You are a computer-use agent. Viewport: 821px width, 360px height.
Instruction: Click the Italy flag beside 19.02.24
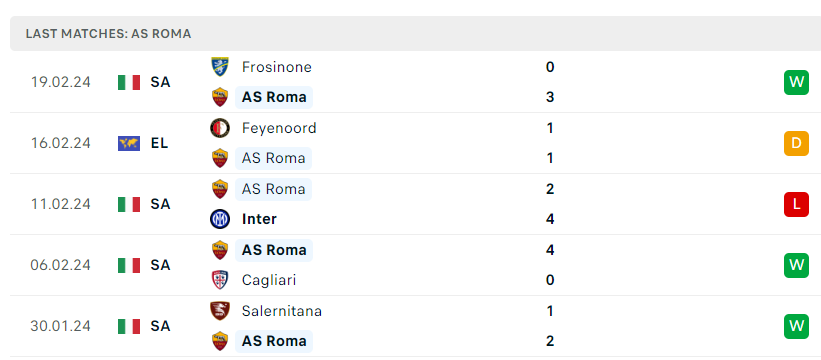point(129,82)
